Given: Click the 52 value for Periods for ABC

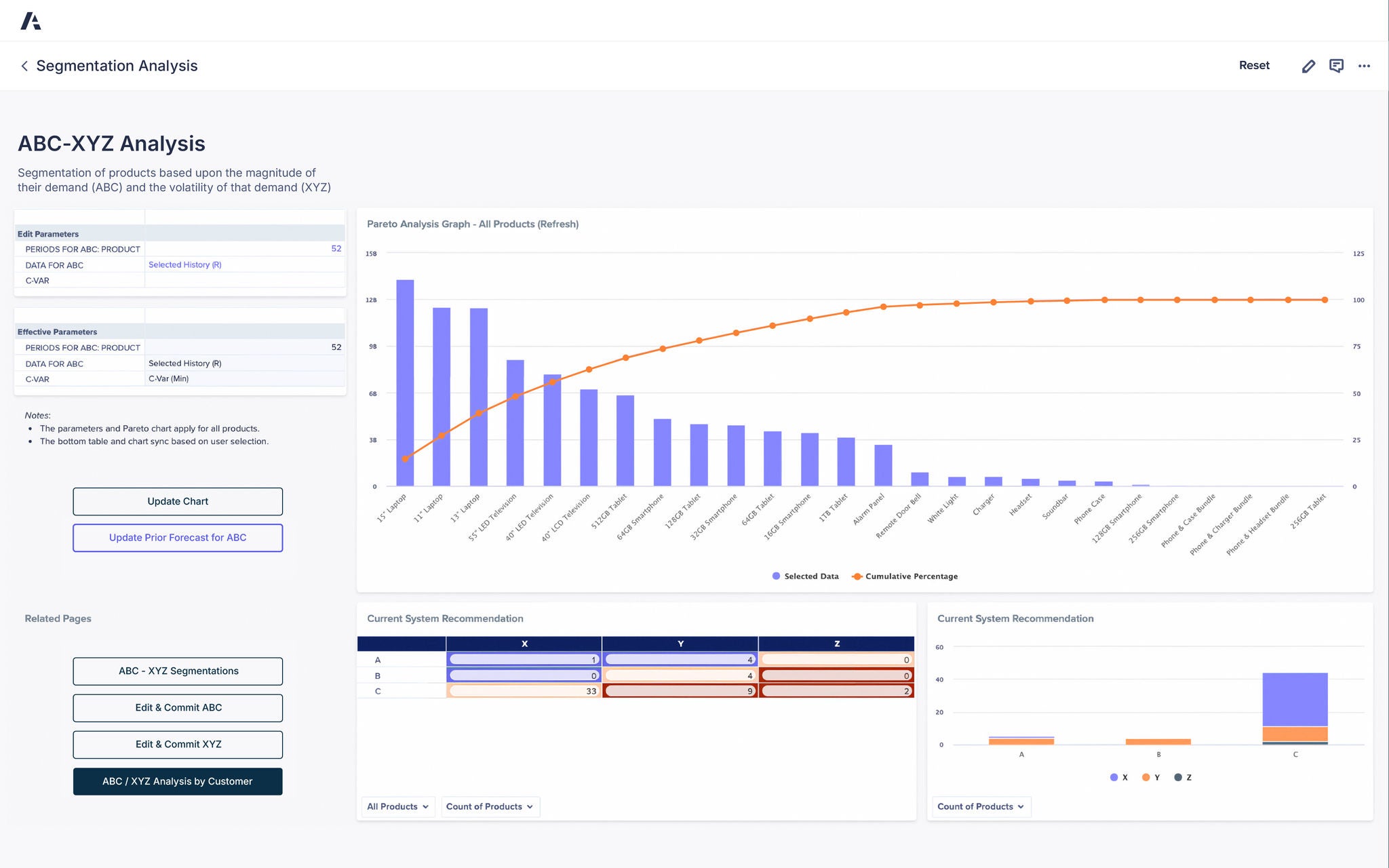Looking at the screenshot, I should (335, 249).
